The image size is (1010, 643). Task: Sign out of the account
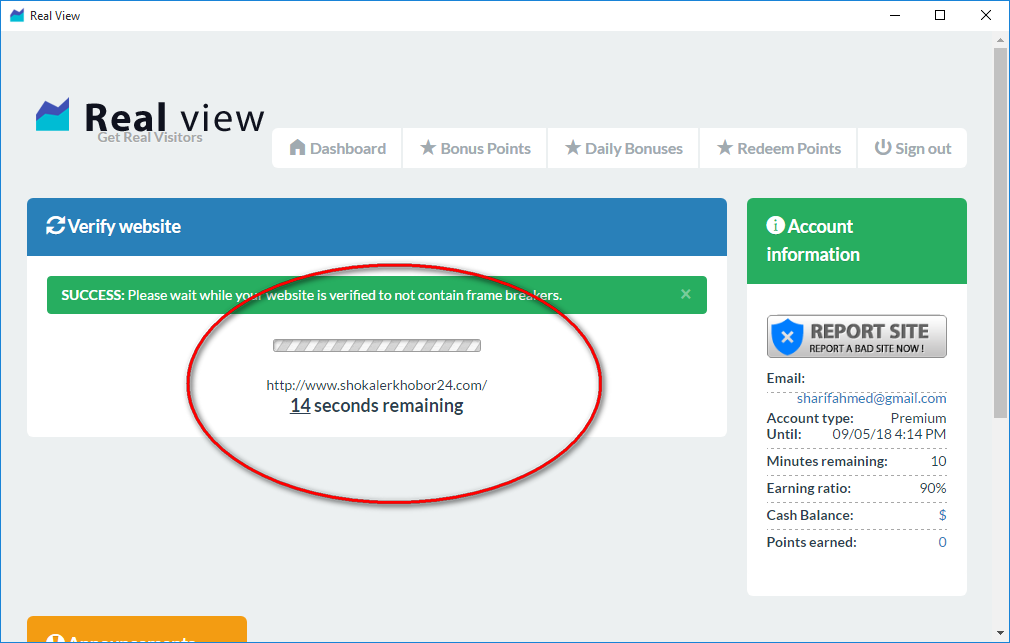pyautogui.click(x=912, y=148)
